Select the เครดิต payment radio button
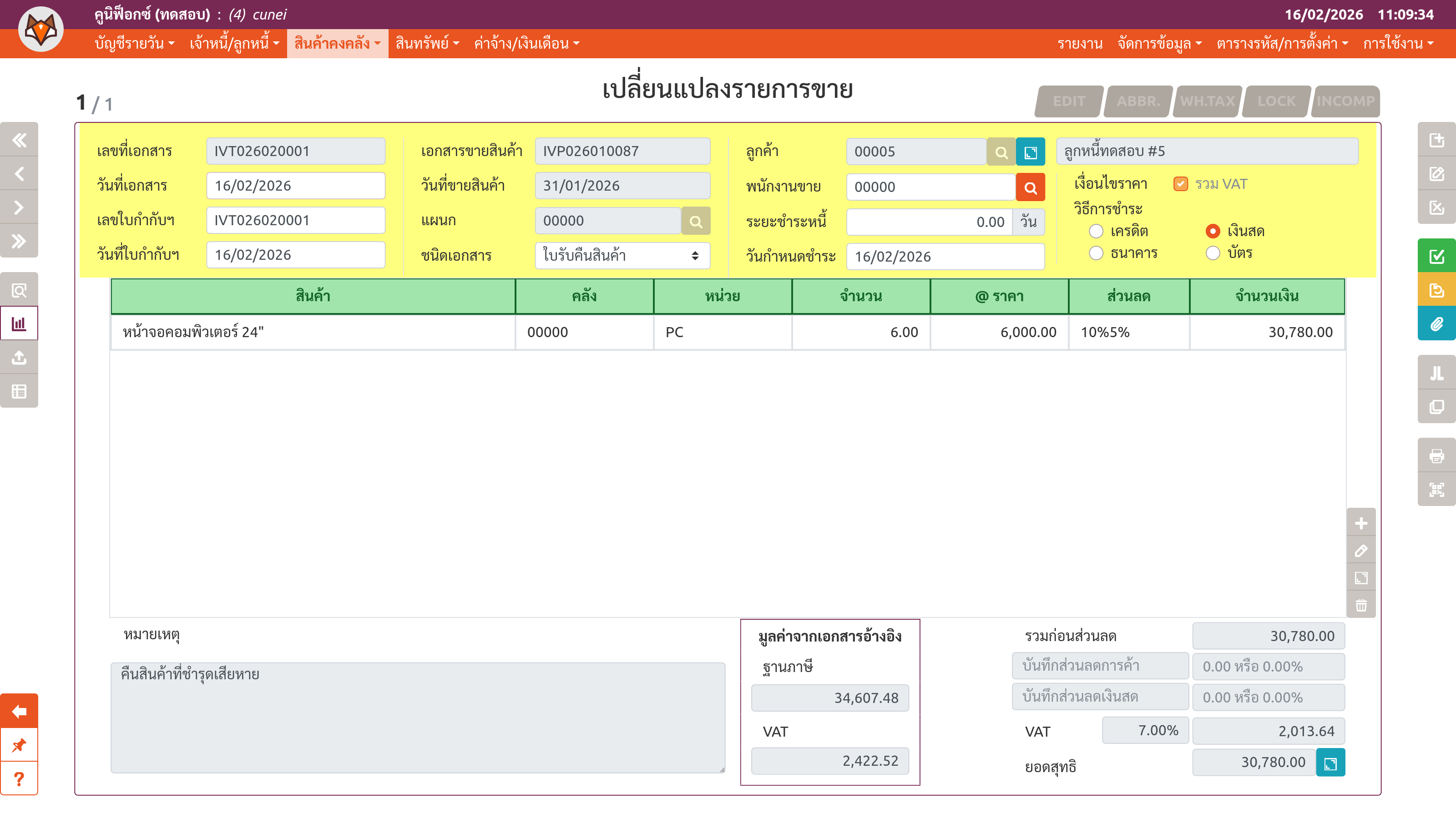 (x=1096, y=231)
